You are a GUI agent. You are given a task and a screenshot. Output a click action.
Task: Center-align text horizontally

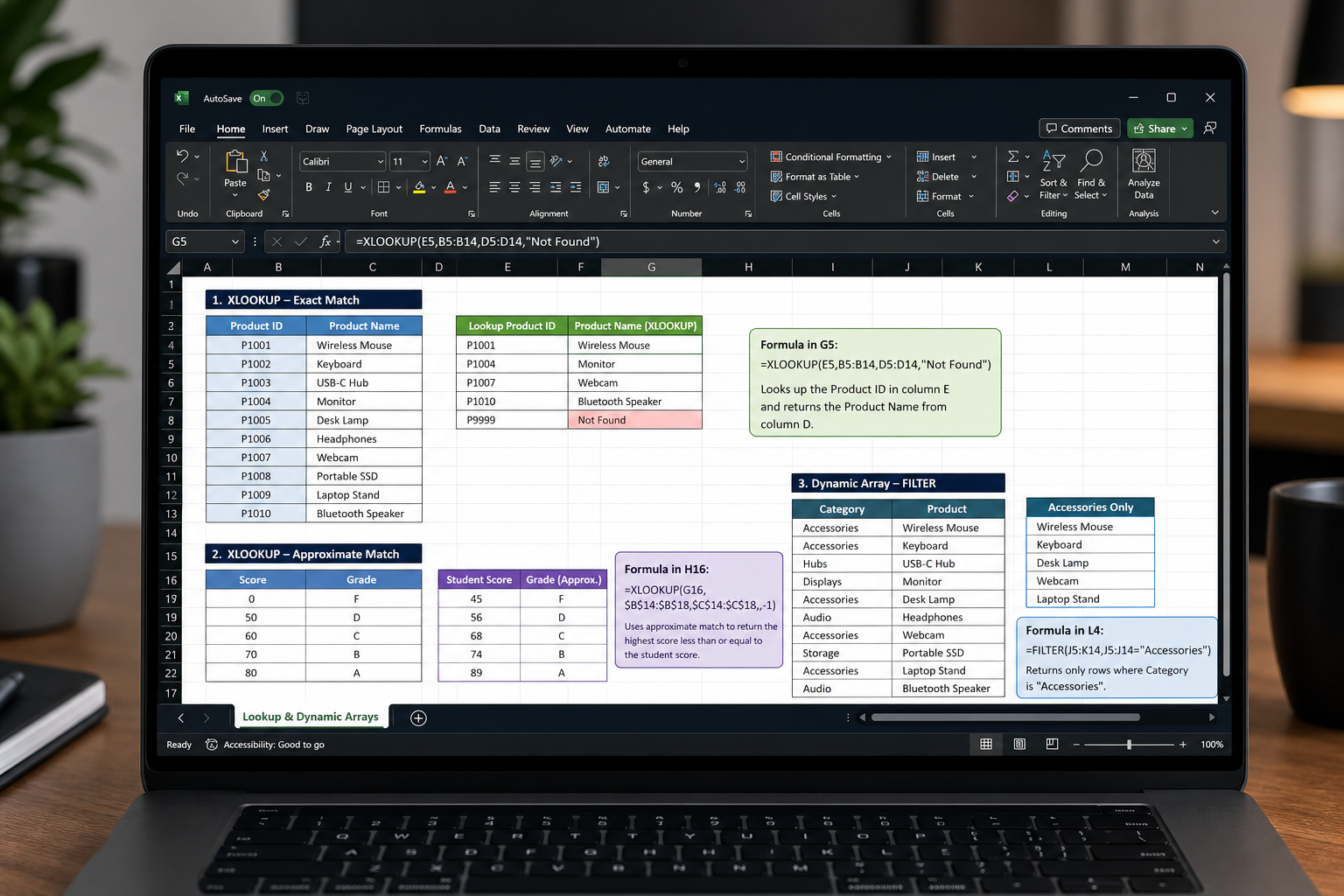tap(514, 187)
